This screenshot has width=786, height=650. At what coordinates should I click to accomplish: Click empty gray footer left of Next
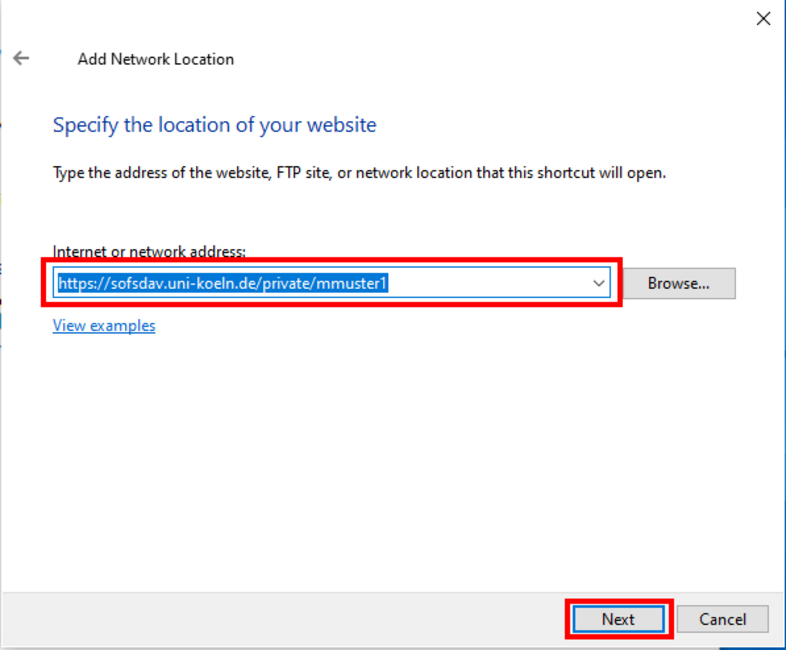tap(281, 619)
